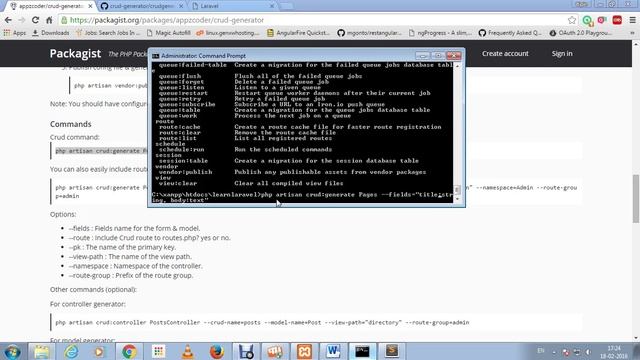Reload the page with refresh icon
The height and width of the screenshot is (360, 640).
(x=36, y=20)
